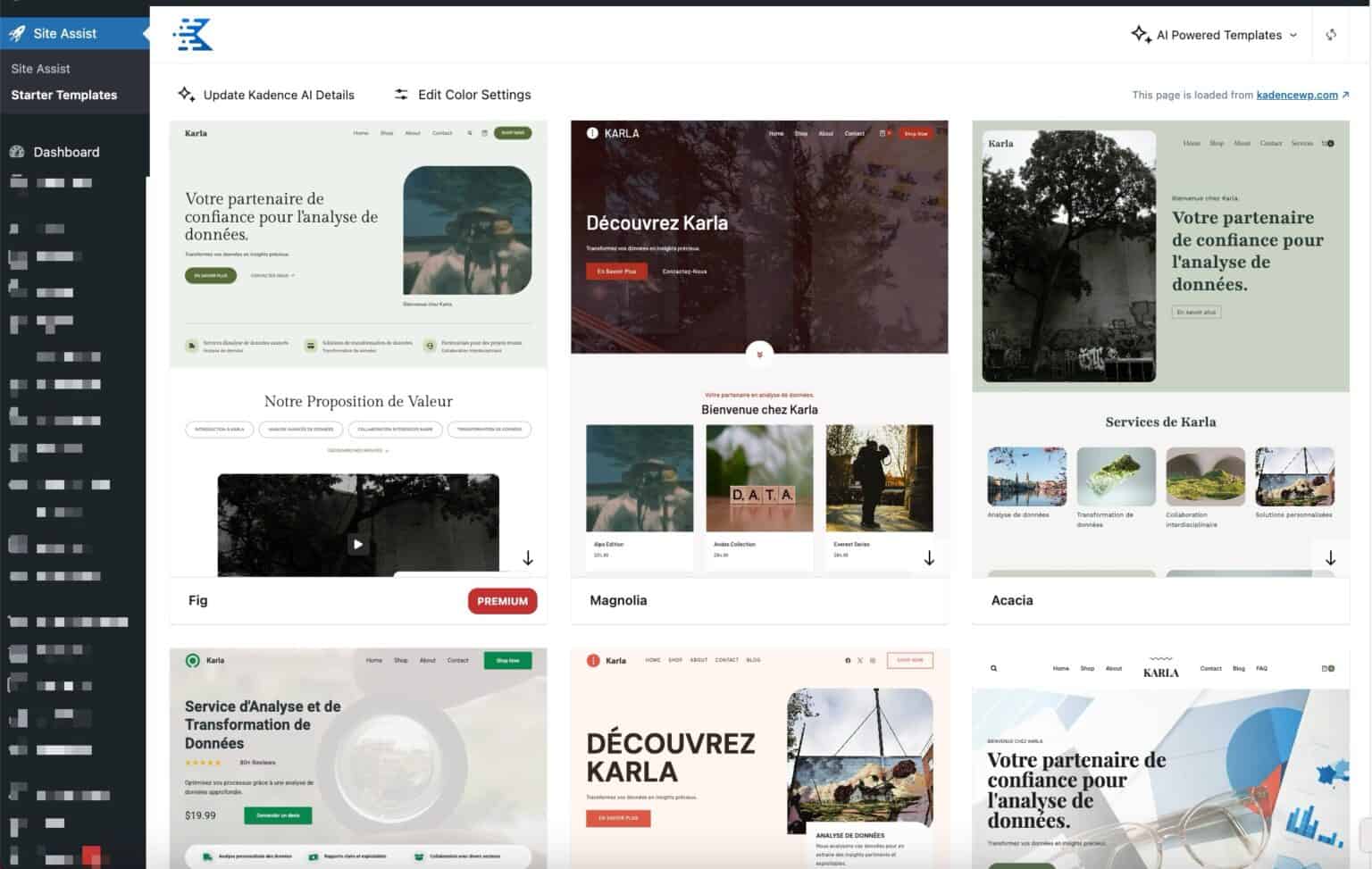This screenshot has width=1372, height=869.
Task: Select Site Assist in the sidebar menu
Action: 40,68
